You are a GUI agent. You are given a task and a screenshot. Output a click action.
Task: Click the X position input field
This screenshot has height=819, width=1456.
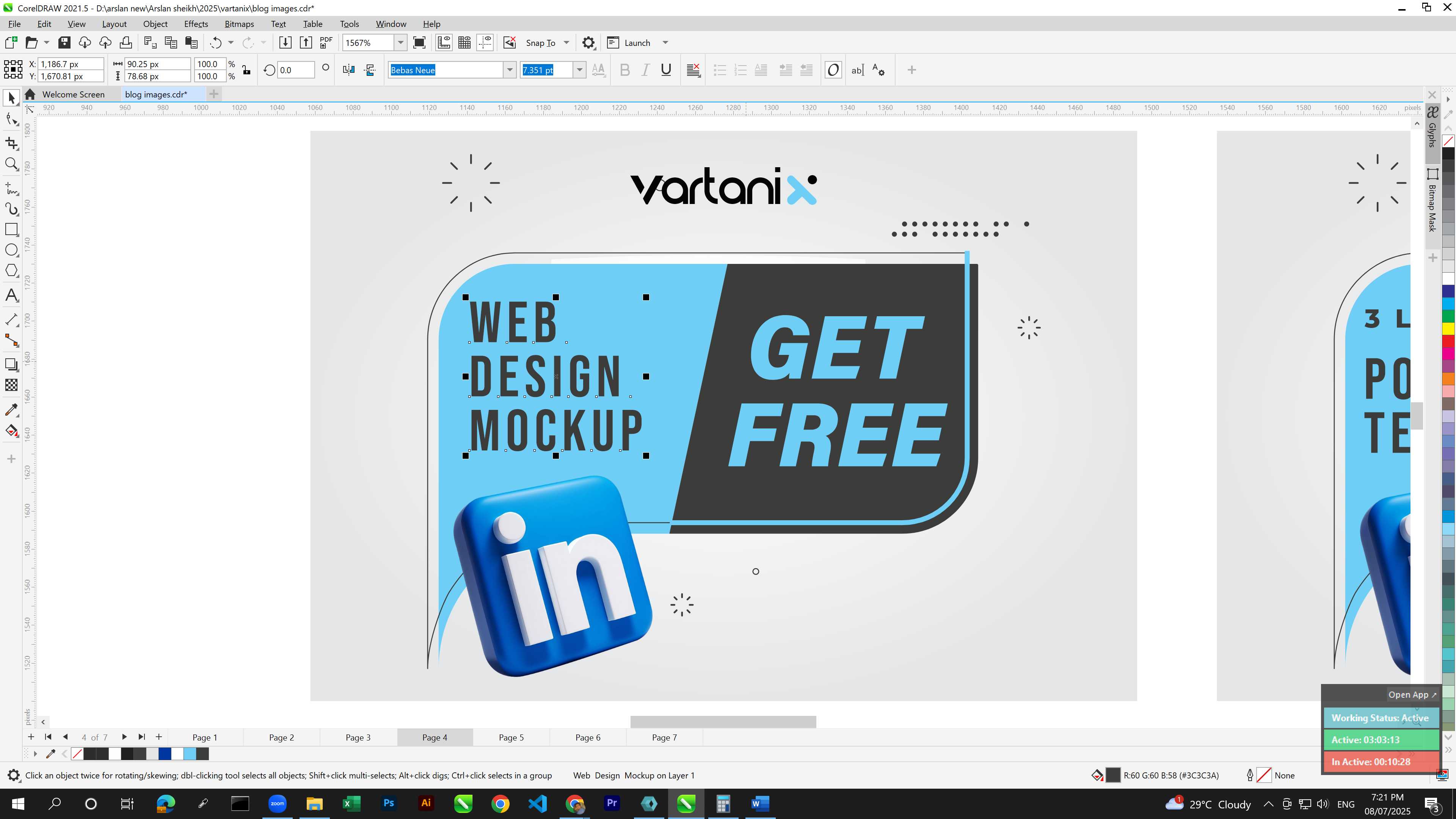[x=71, y=64]
